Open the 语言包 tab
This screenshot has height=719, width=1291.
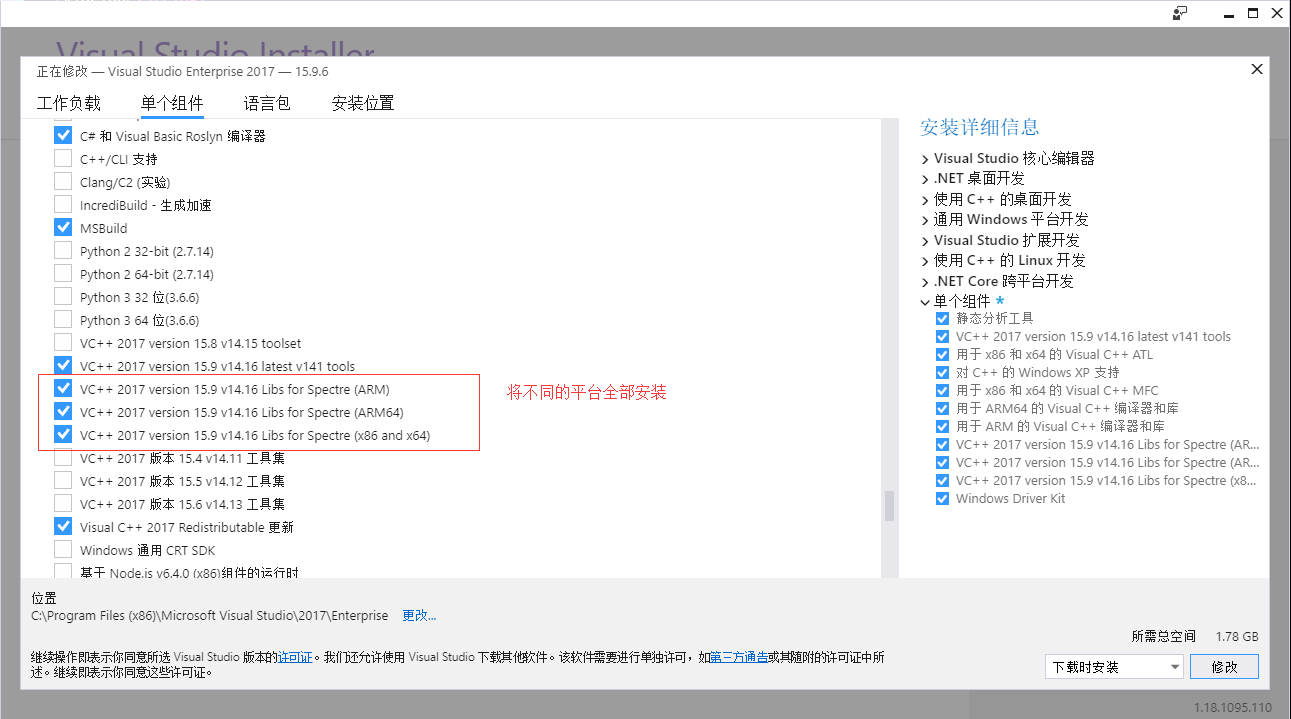[x=267, y=103]
